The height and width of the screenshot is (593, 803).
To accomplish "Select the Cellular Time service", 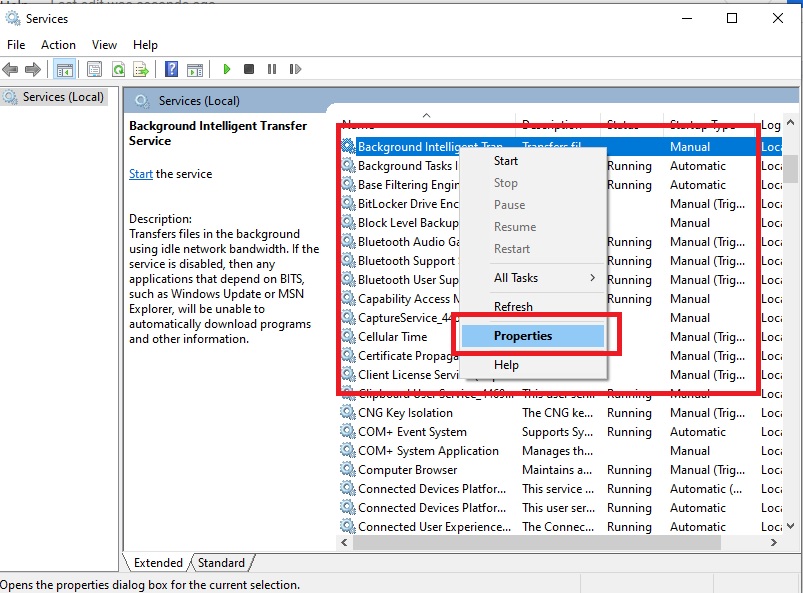I will (392, 336).
